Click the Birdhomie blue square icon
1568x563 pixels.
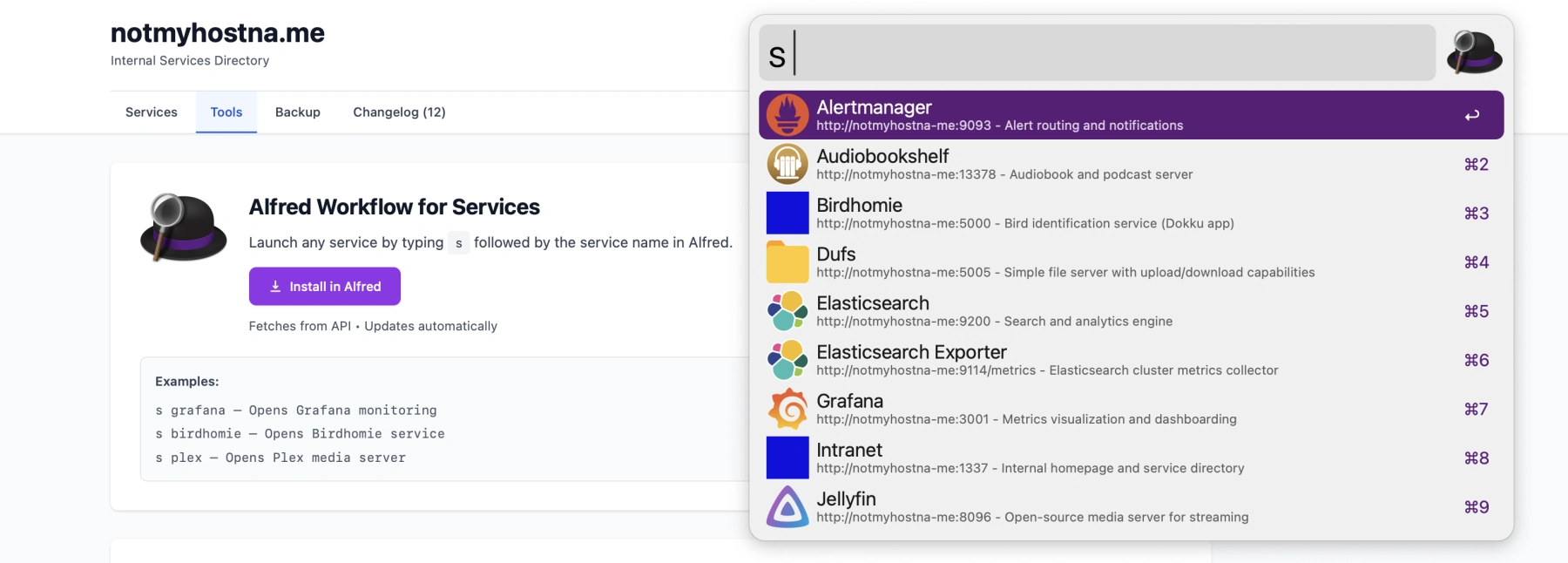pyautogui.click(x=787, y=214)
